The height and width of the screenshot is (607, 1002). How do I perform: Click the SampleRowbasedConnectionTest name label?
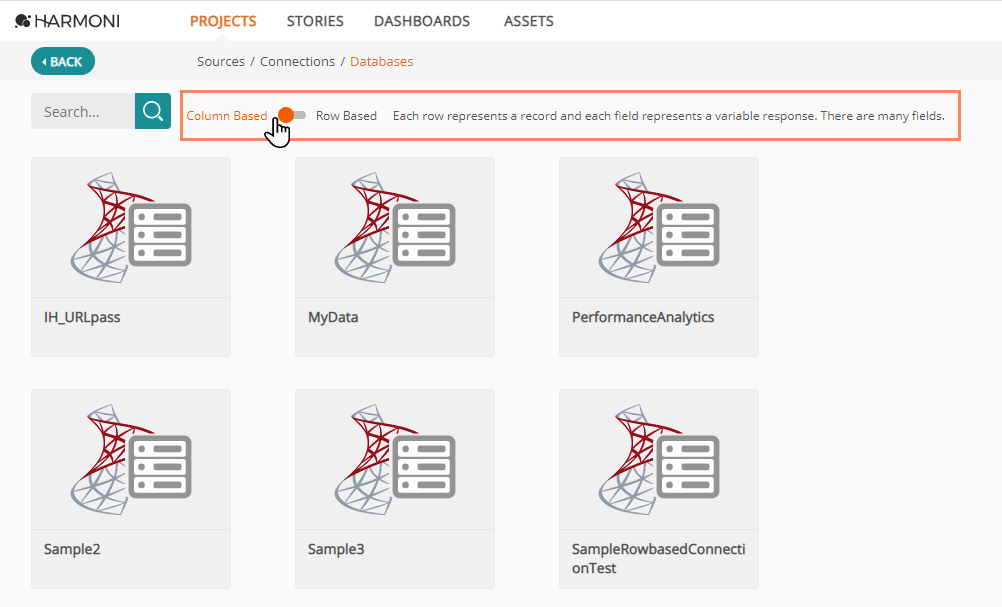point(658,558)
